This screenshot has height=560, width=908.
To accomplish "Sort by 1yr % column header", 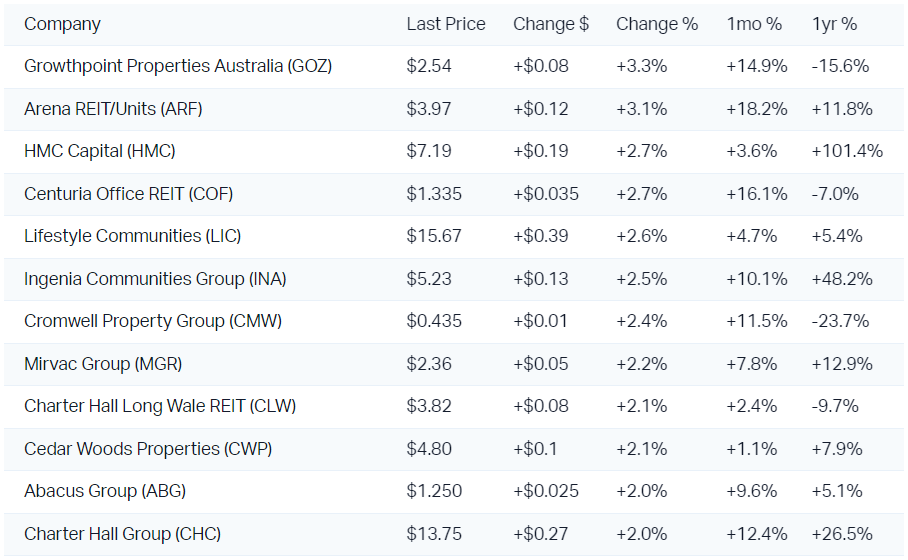I will click(x=835, y=24).
